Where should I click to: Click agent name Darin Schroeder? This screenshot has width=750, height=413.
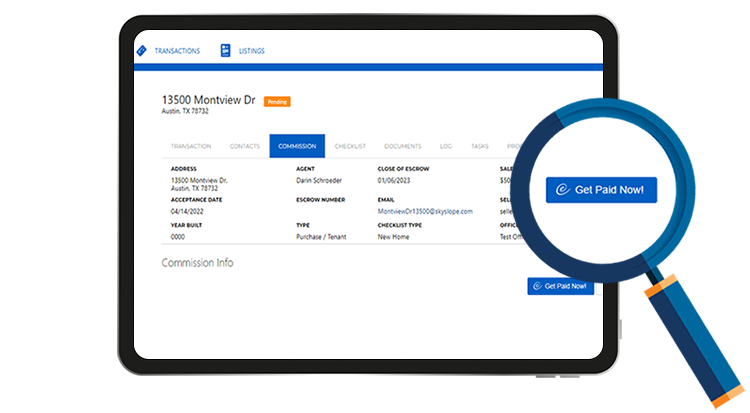pyautogui.click(x=319, y=180)
